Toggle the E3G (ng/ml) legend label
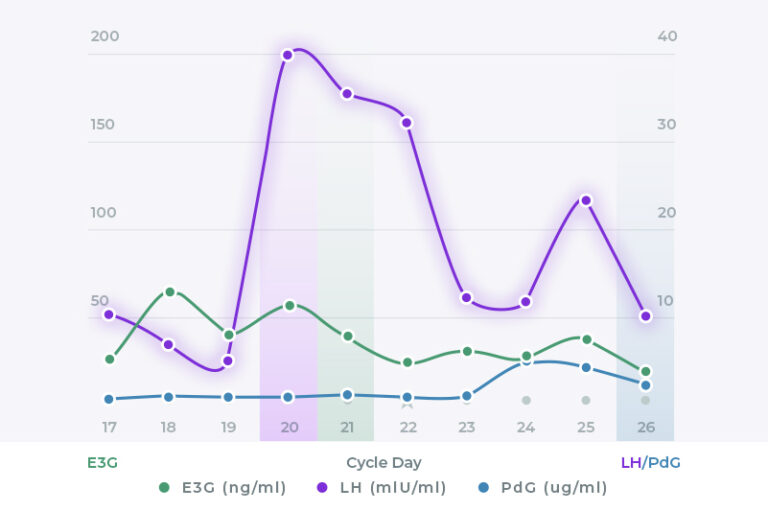Viewport: 768px width, 511px height. [233, 488]
